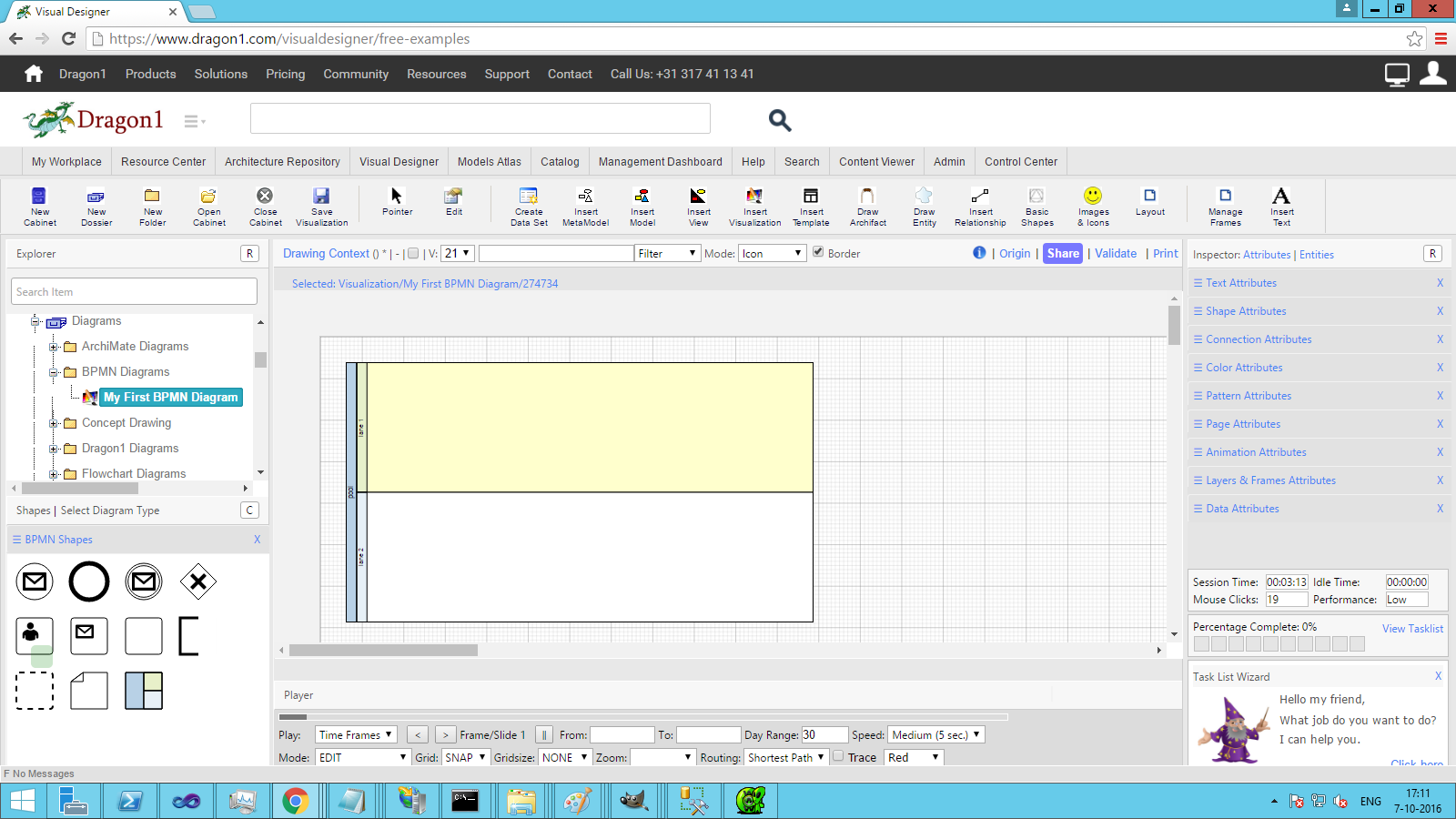The image size is (1456, 819).
Task: Click the Create Data Set icon
Action: coord(529,197)
